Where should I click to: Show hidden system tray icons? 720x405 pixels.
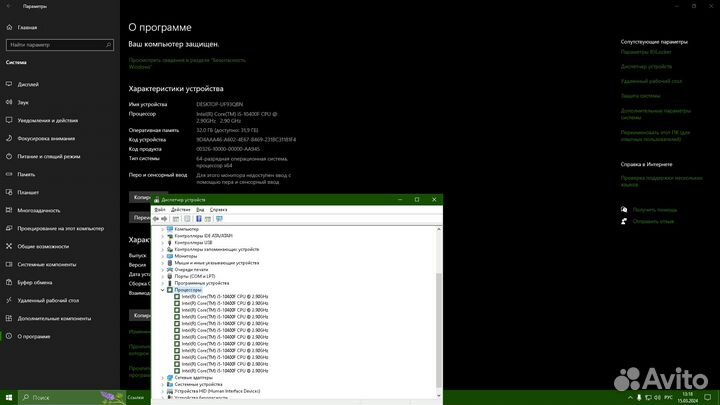[x=630, y=398]
